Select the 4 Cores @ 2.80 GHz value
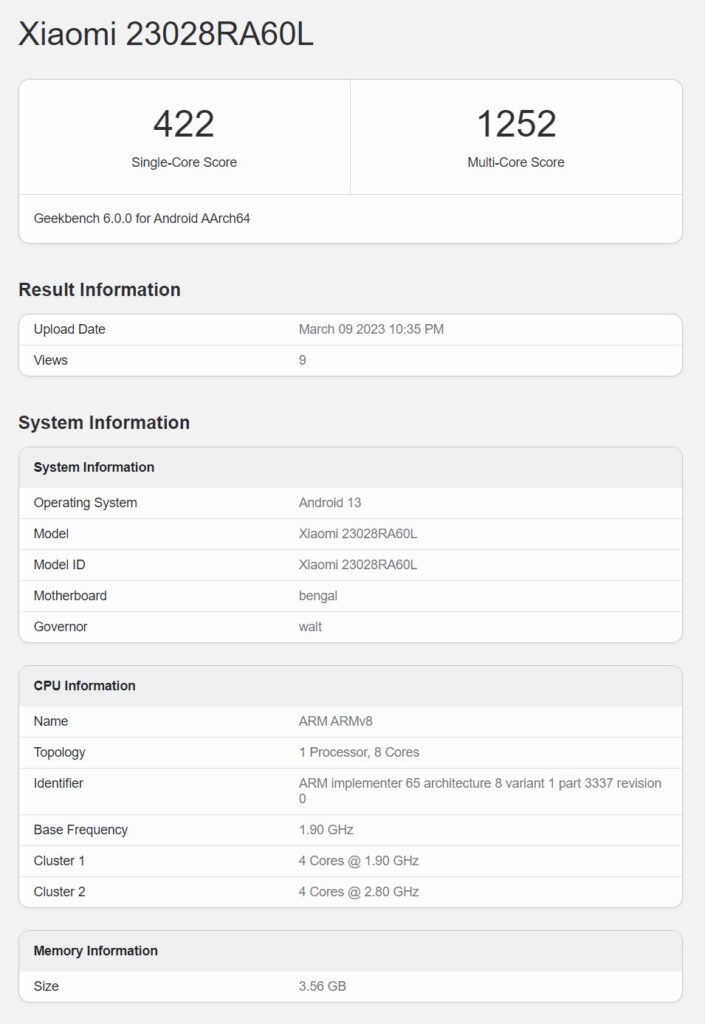Image resolution: width=705 pixels, height=1024 pixels. click(358, 891)
